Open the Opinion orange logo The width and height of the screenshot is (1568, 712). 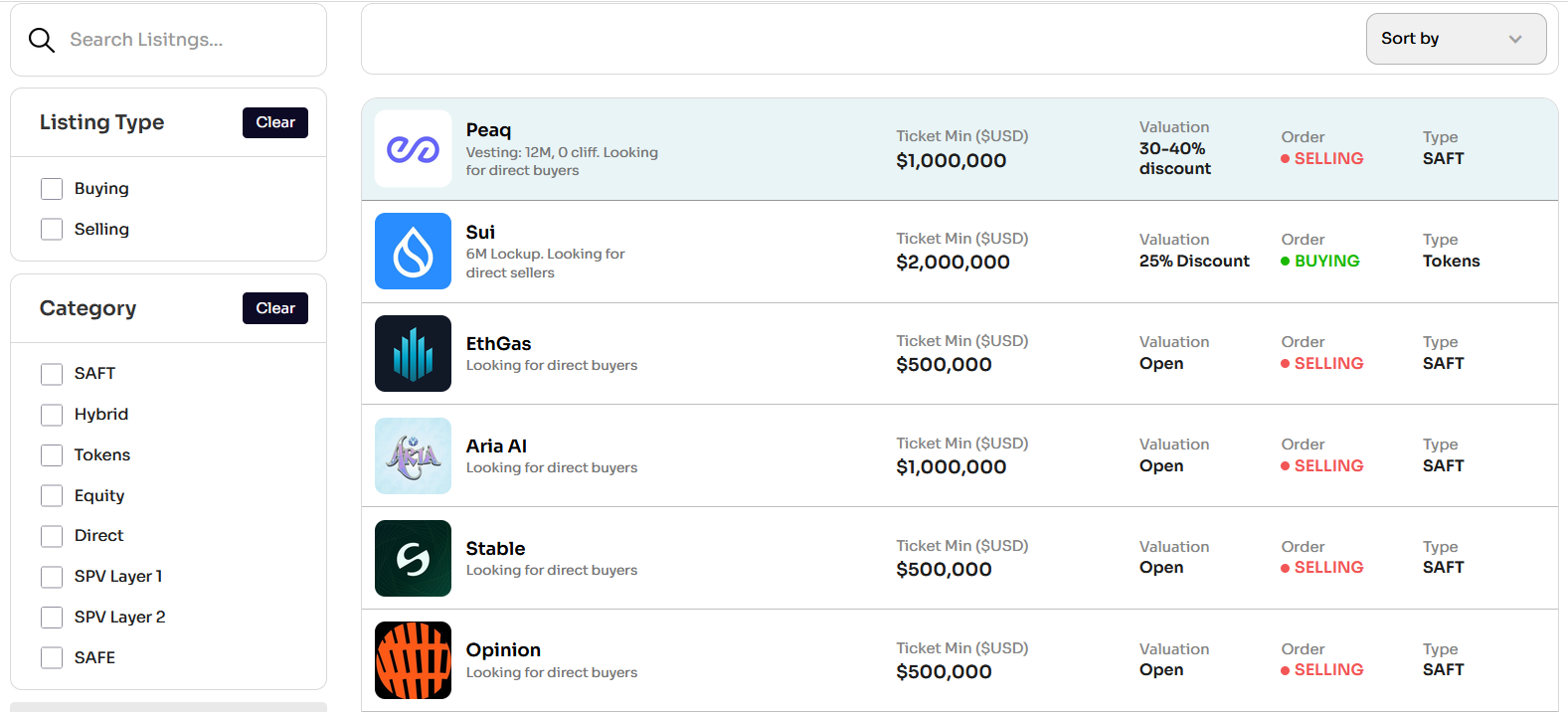(413, 660)
